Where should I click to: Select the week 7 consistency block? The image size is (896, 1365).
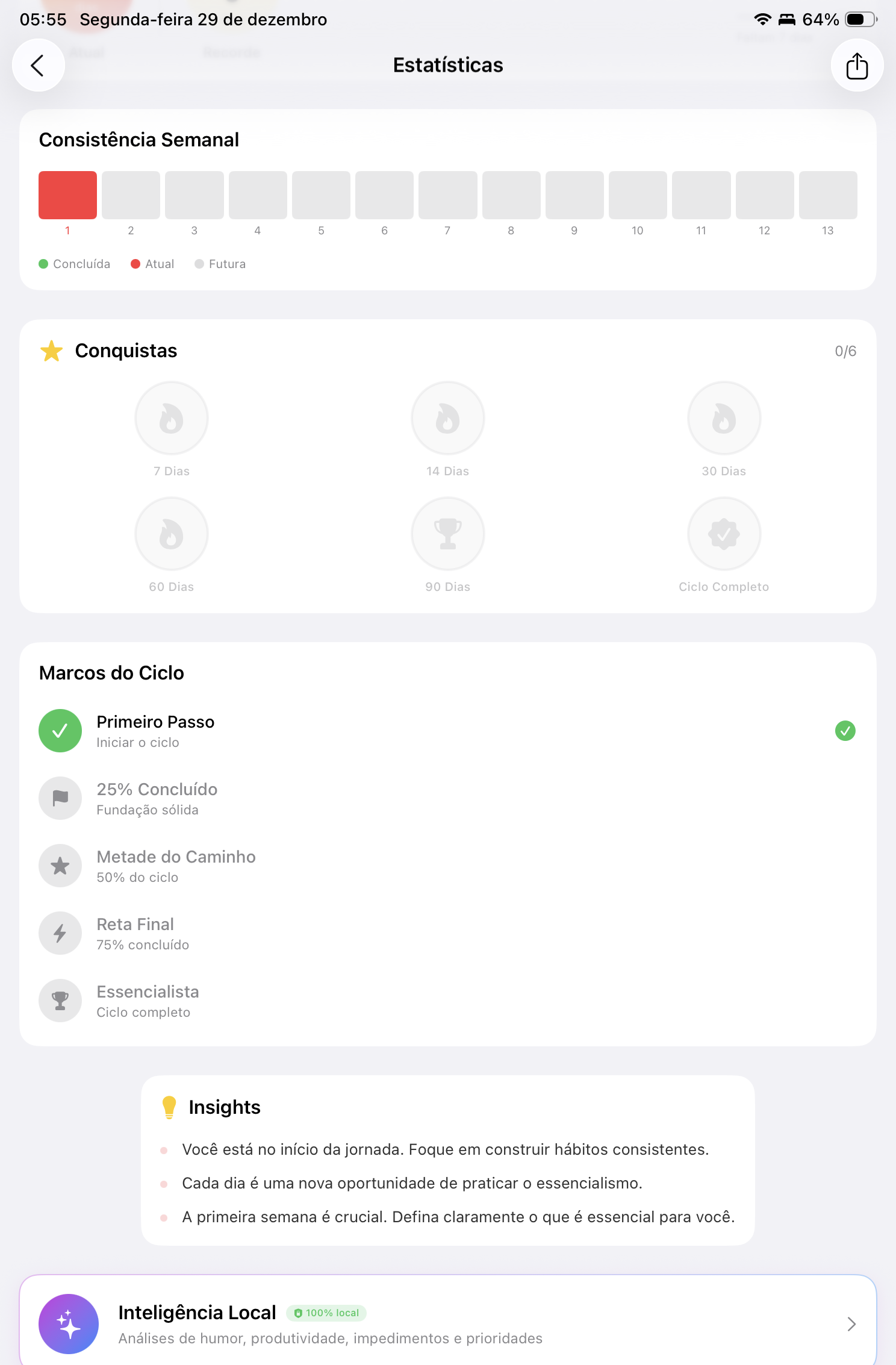point(447,195)
